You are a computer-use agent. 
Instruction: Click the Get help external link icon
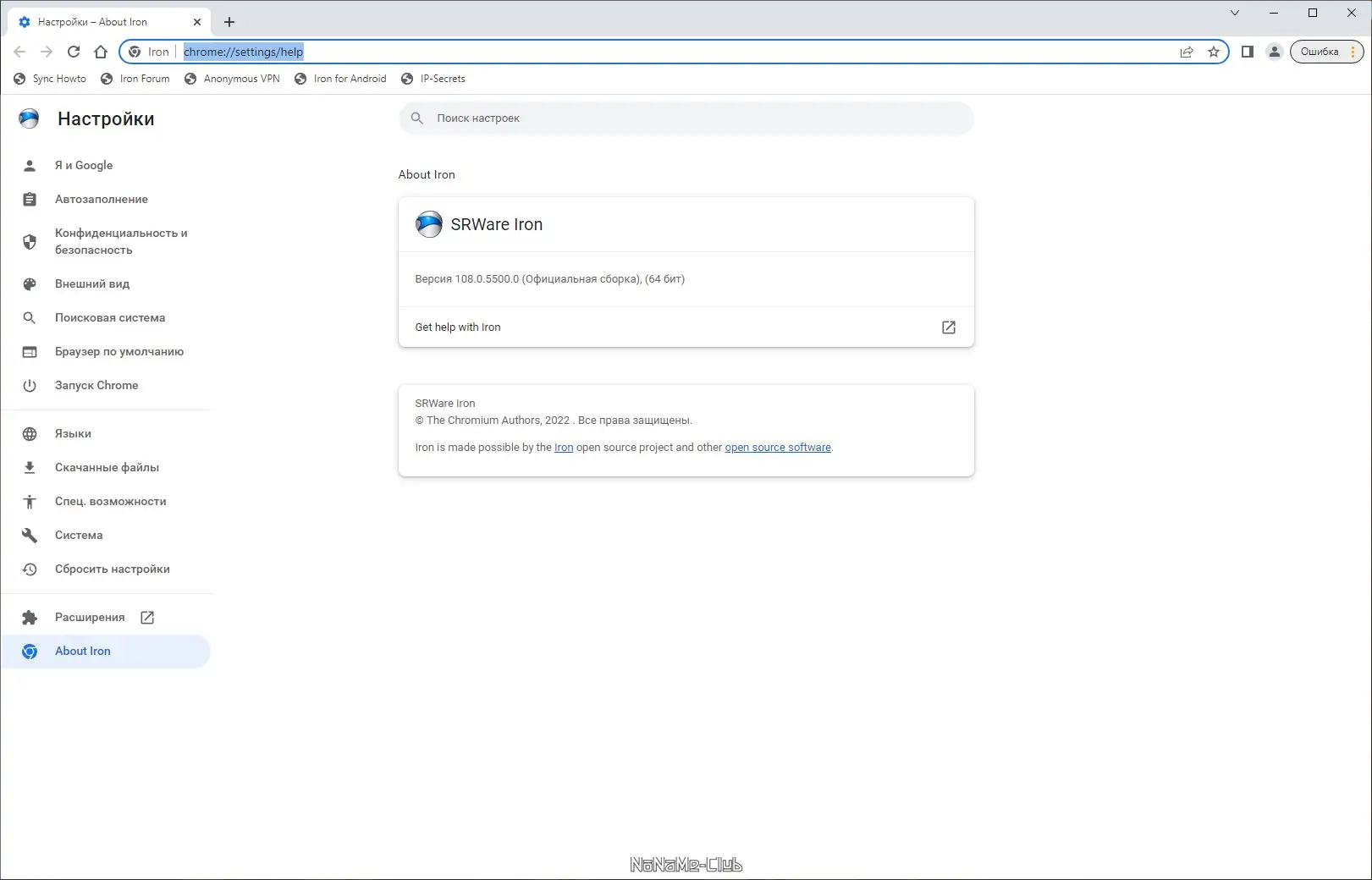click(x=949, y=327)
